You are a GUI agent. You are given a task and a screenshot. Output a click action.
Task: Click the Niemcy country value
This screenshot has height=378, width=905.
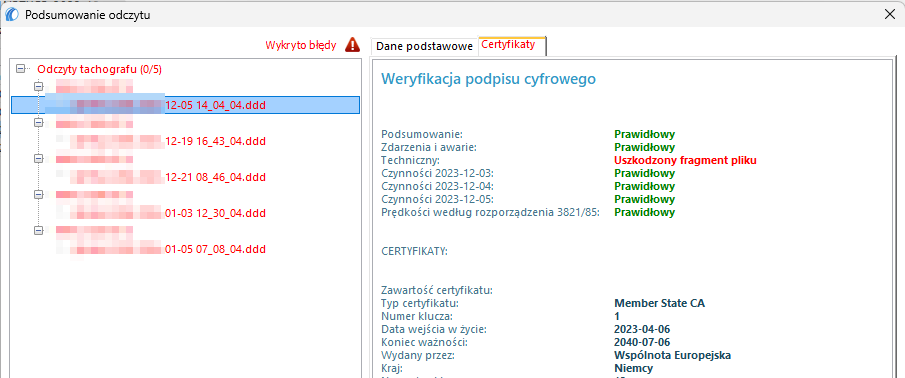click(x=634, y=368)
